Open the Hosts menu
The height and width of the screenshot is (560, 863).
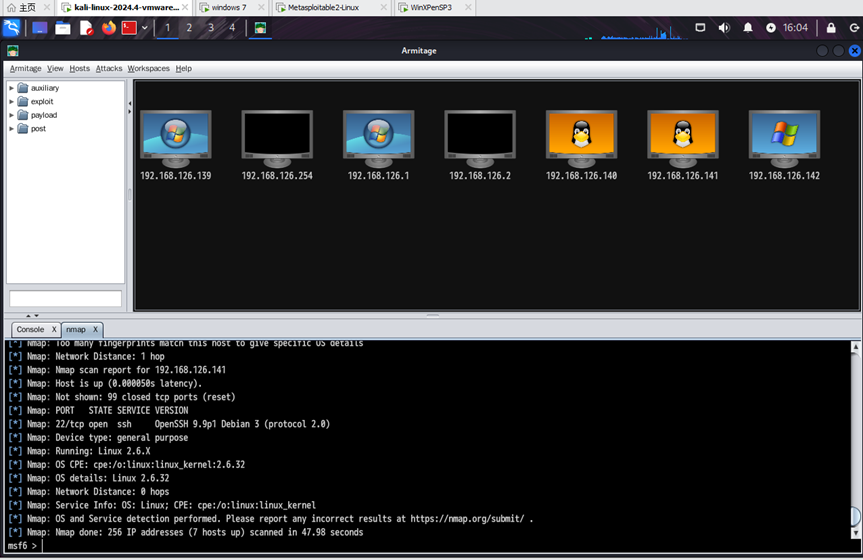point(79,68)
